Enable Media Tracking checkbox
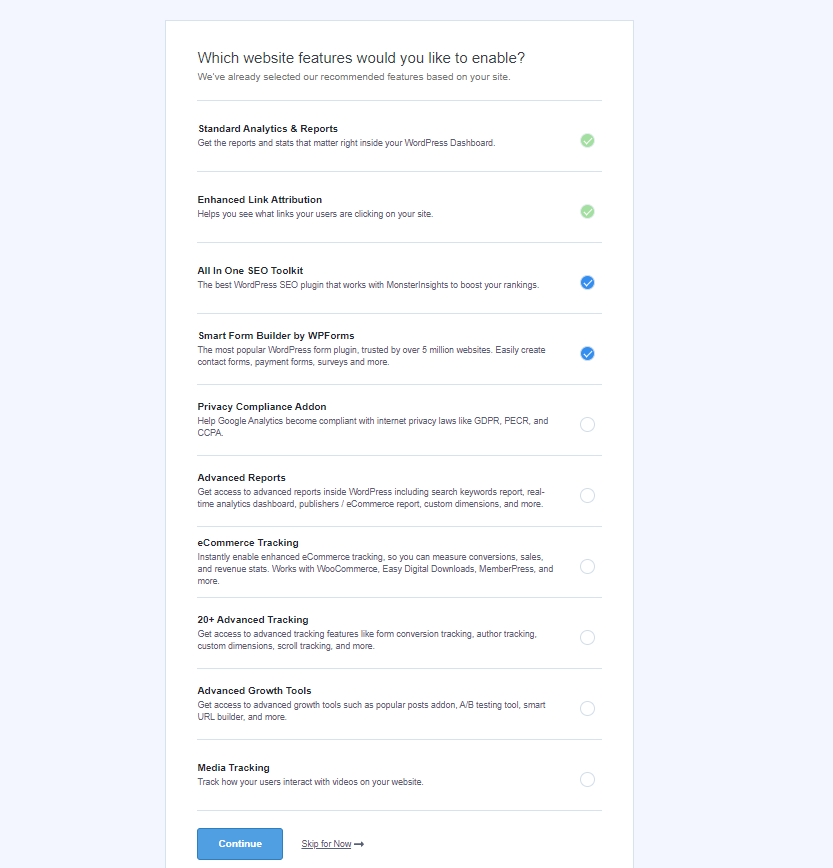The image size is (833, 868). click(x=587, y=779)
